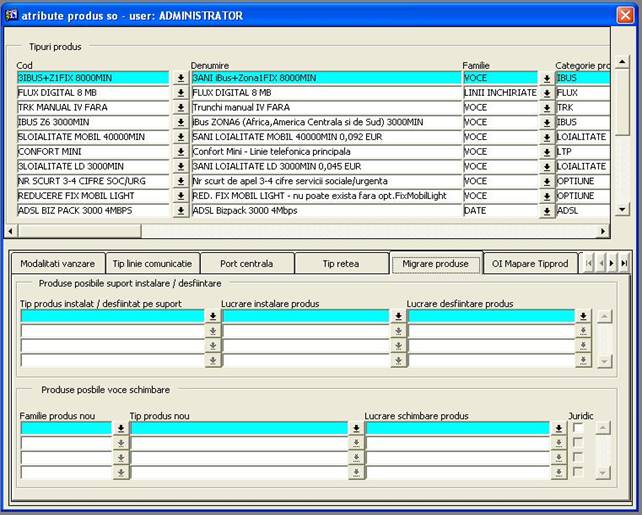The image size is (642, 515).
Task: Click the app icon in title bar
Action: pos(13,16)
